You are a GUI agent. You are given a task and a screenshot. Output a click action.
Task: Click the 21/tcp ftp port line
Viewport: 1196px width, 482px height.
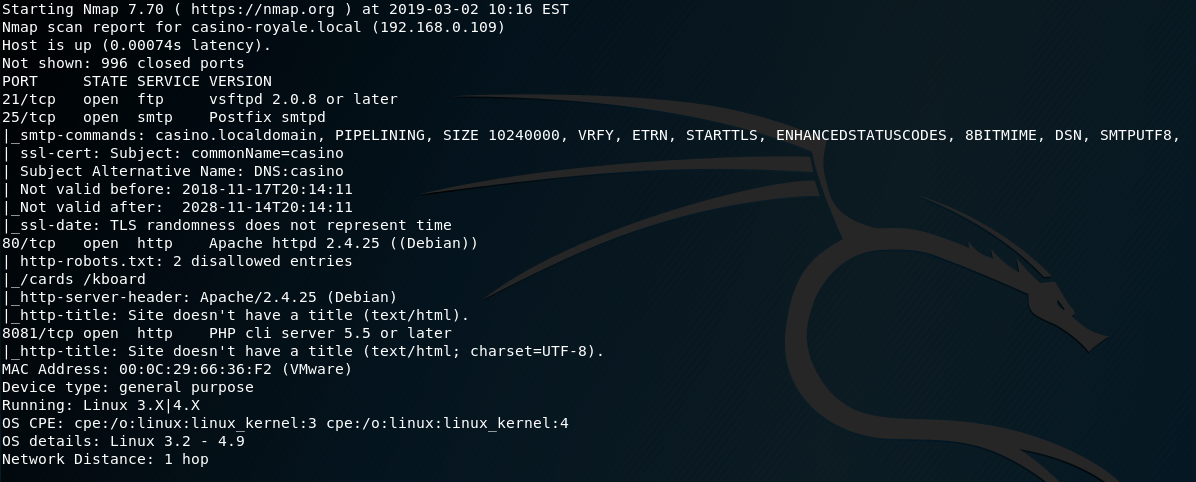pyautogui.click(x=200, y=99)
